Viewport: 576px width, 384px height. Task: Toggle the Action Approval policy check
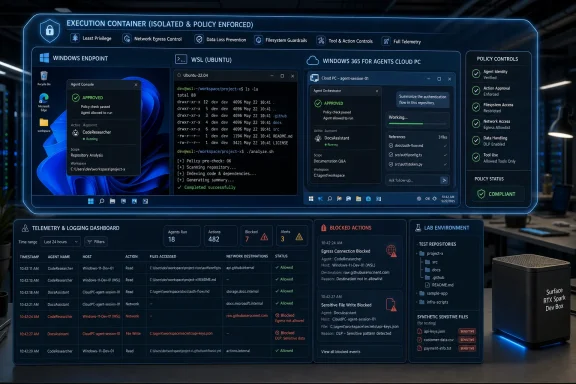[476, 90]
